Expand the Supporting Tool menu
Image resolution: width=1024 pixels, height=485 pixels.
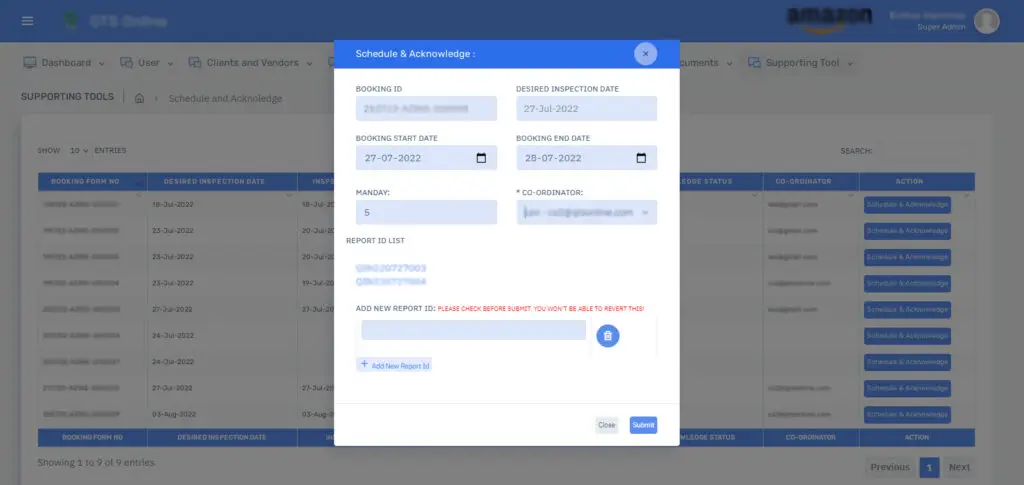800,63
